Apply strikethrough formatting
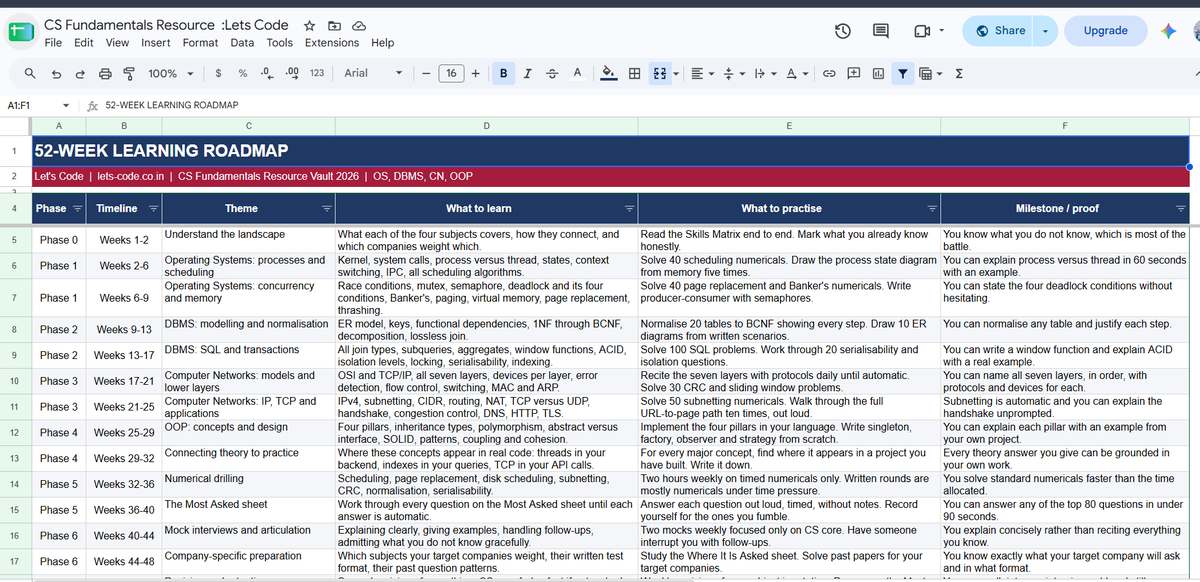 [x=552, y=73]
